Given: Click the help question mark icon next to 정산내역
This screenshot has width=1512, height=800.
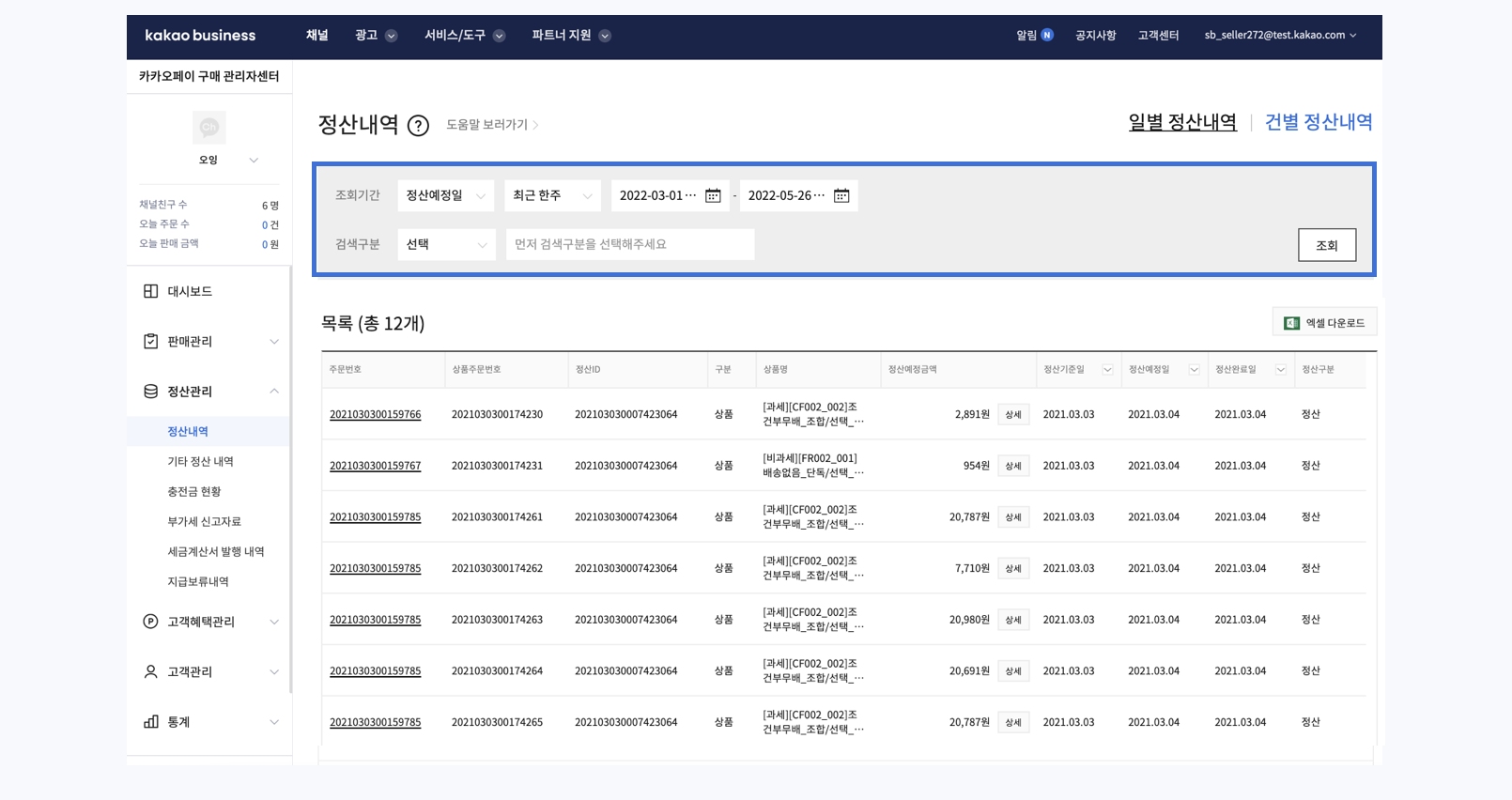Looking at the screenshot, I should click(x=418, y=126).
